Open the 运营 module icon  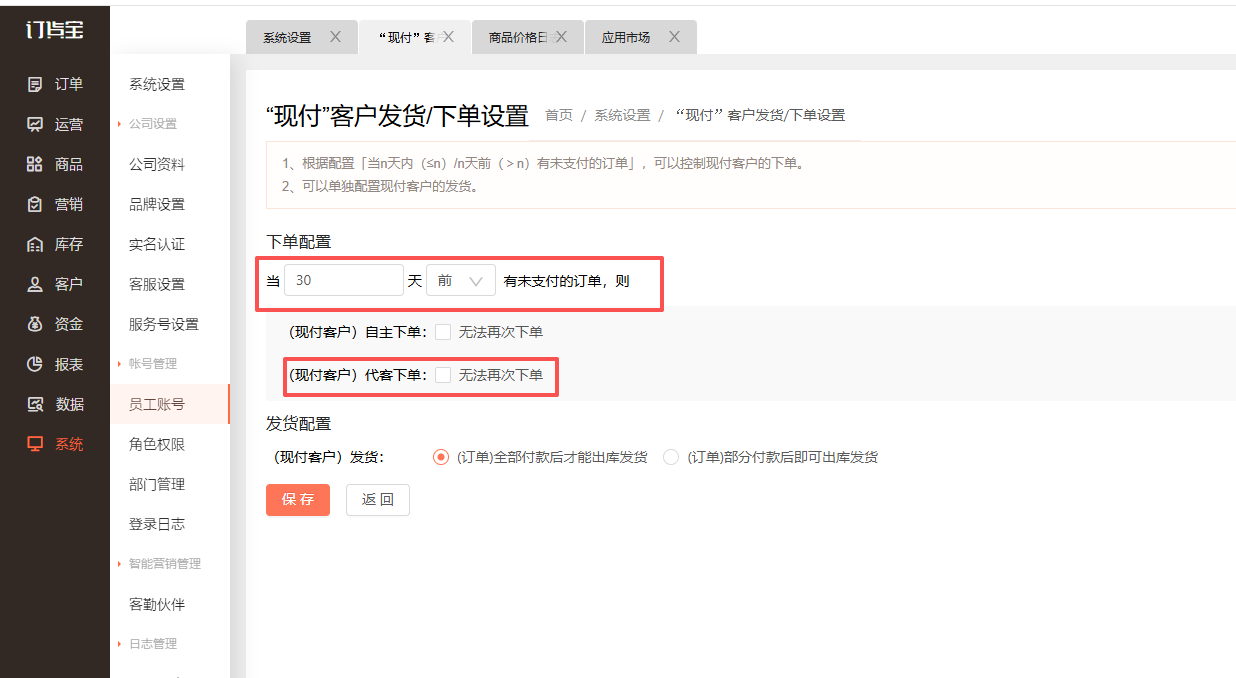pyautogui.click(x=36, y=125)
